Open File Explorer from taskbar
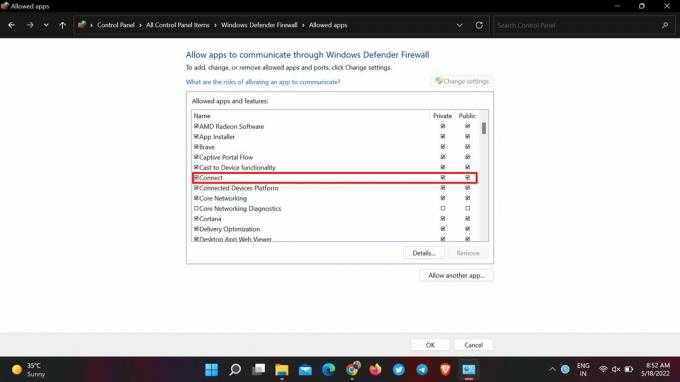The image size is (680, 382). point(282,369)
